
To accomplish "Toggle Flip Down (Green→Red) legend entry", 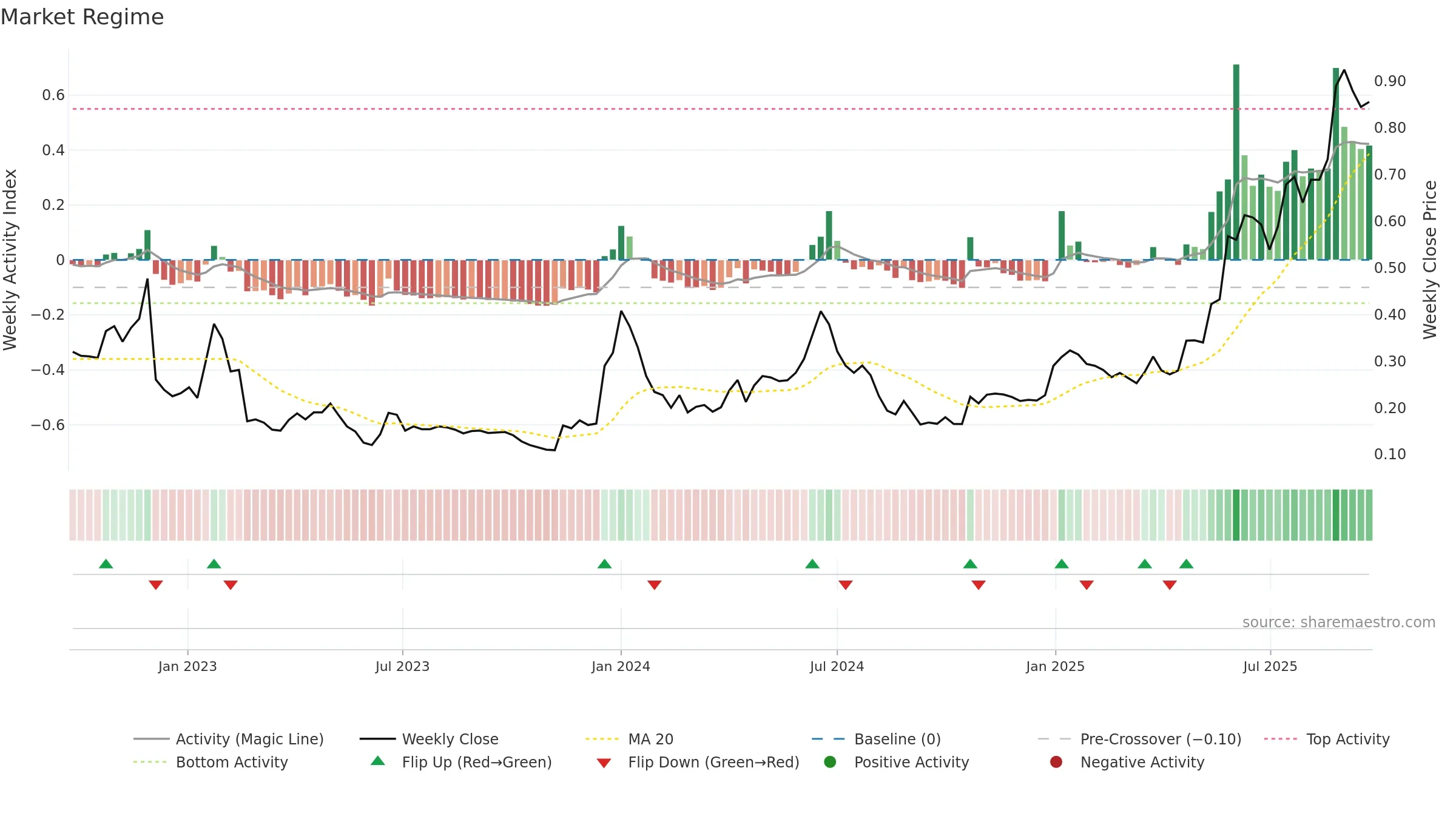I will (x=698, y=762).
